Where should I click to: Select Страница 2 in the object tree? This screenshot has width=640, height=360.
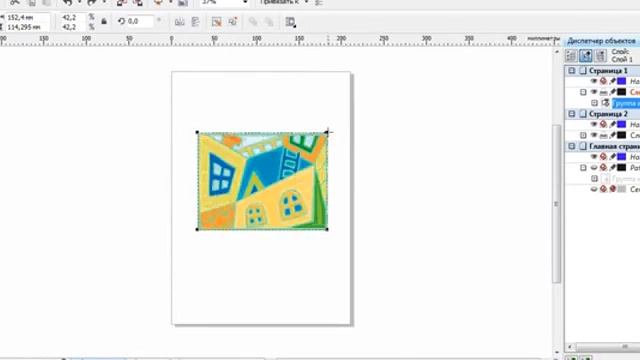[x=608, y=114]
